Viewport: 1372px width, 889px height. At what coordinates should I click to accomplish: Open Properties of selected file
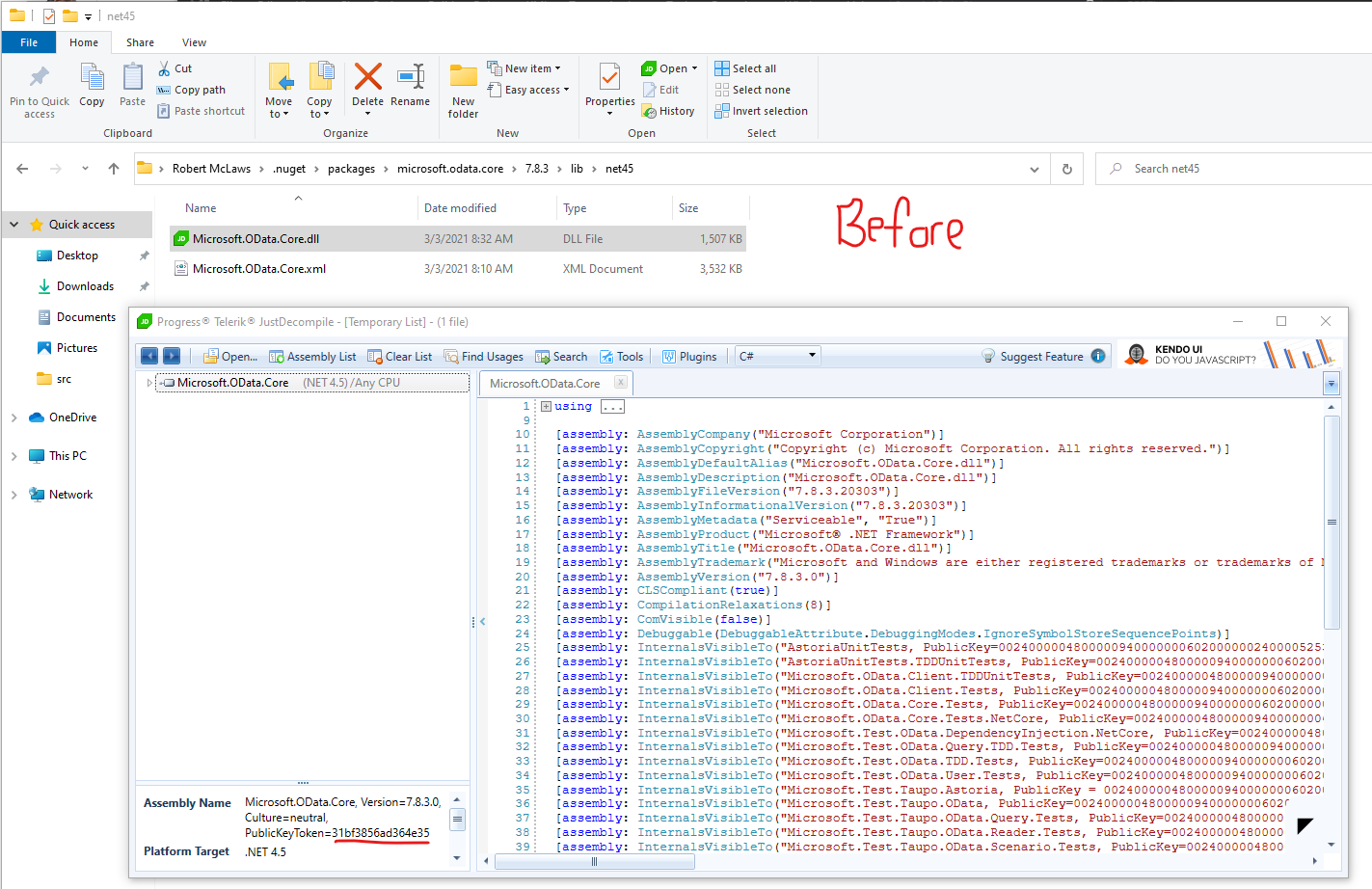610,89
